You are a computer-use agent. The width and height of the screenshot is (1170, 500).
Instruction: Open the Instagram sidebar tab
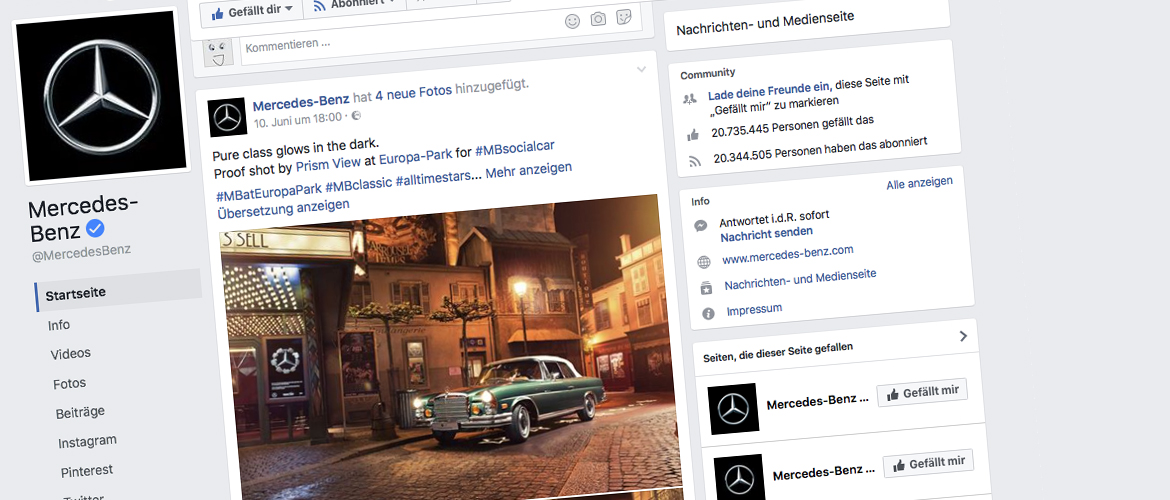click(x=87, y=441)
